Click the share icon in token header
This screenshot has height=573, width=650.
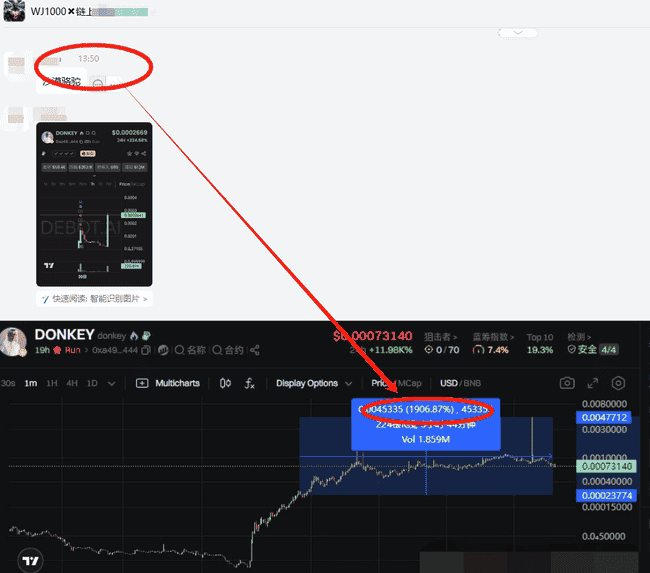255,350
